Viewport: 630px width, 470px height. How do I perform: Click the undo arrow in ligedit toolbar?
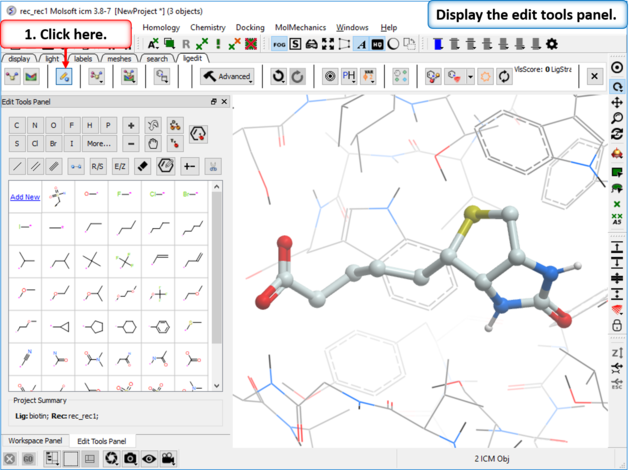277,76
